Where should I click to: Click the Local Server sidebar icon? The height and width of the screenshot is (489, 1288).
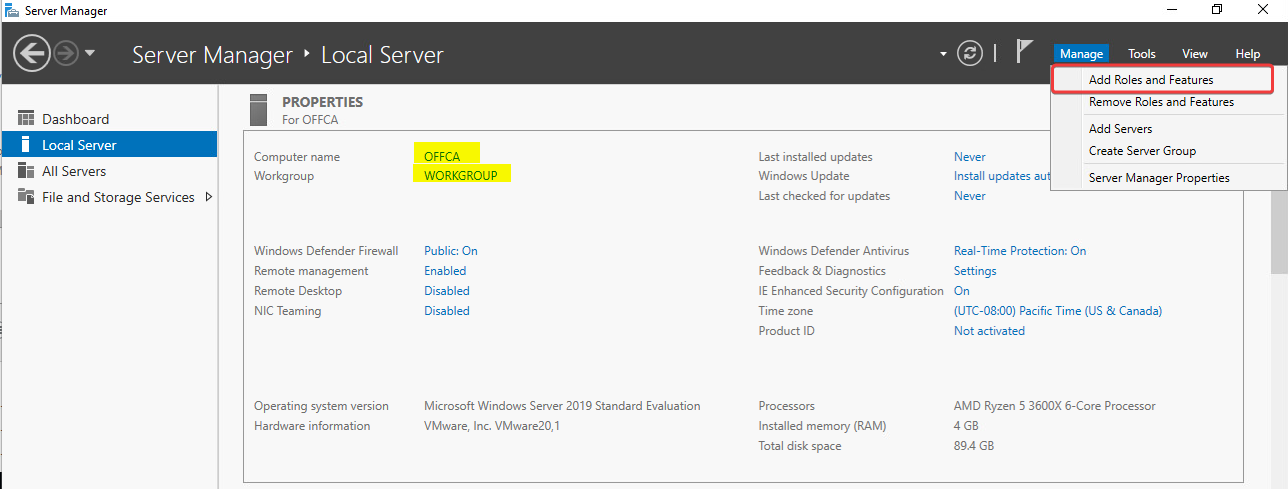click(x=26, y=145)
